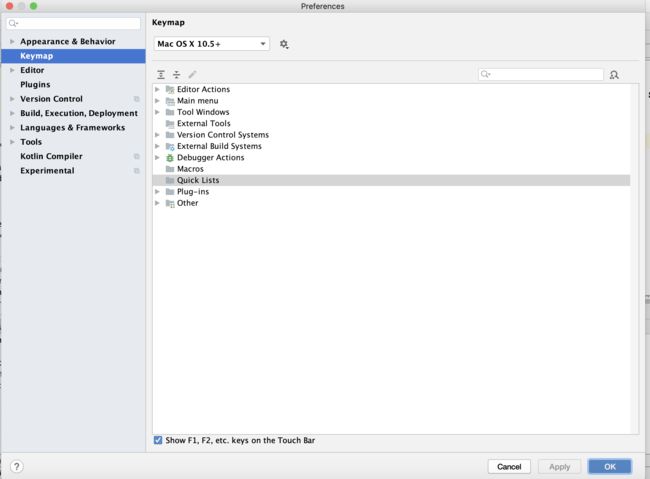This screenshot has height=479, width=650.
Task: Click the pencil Edit Shortcut icon
Action: click(192, 75)
